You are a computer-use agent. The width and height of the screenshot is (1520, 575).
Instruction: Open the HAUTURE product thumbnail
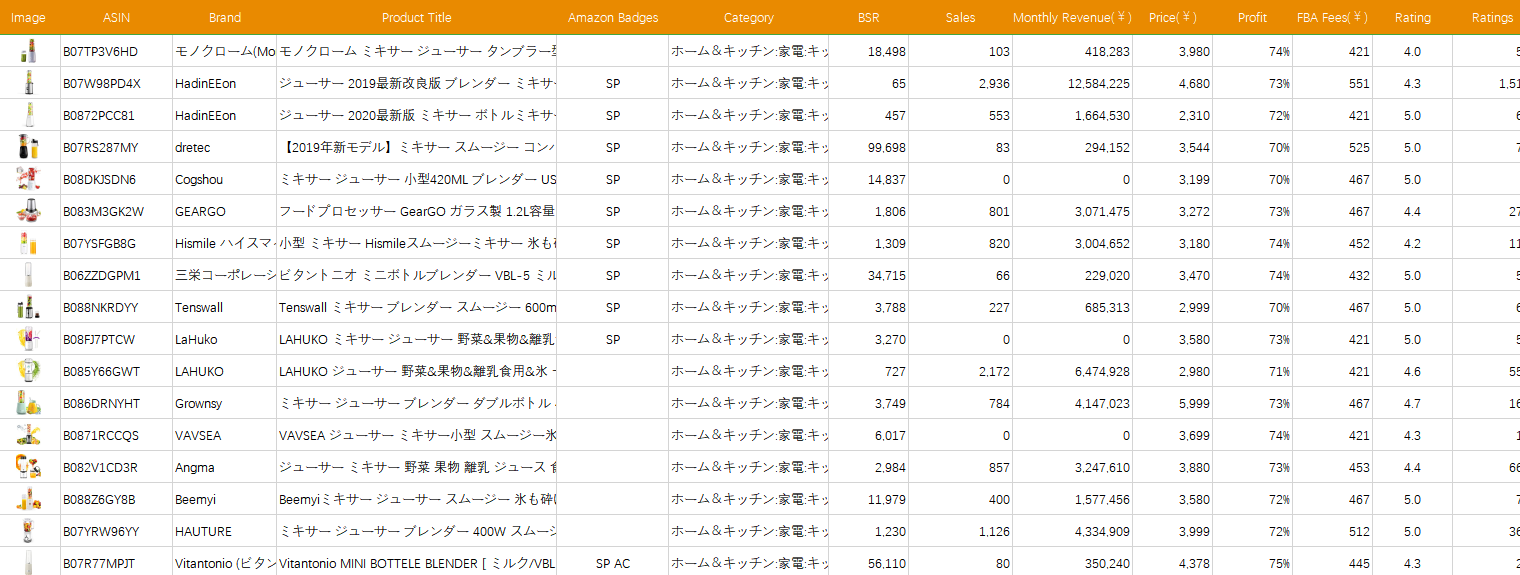pos(27,531)
